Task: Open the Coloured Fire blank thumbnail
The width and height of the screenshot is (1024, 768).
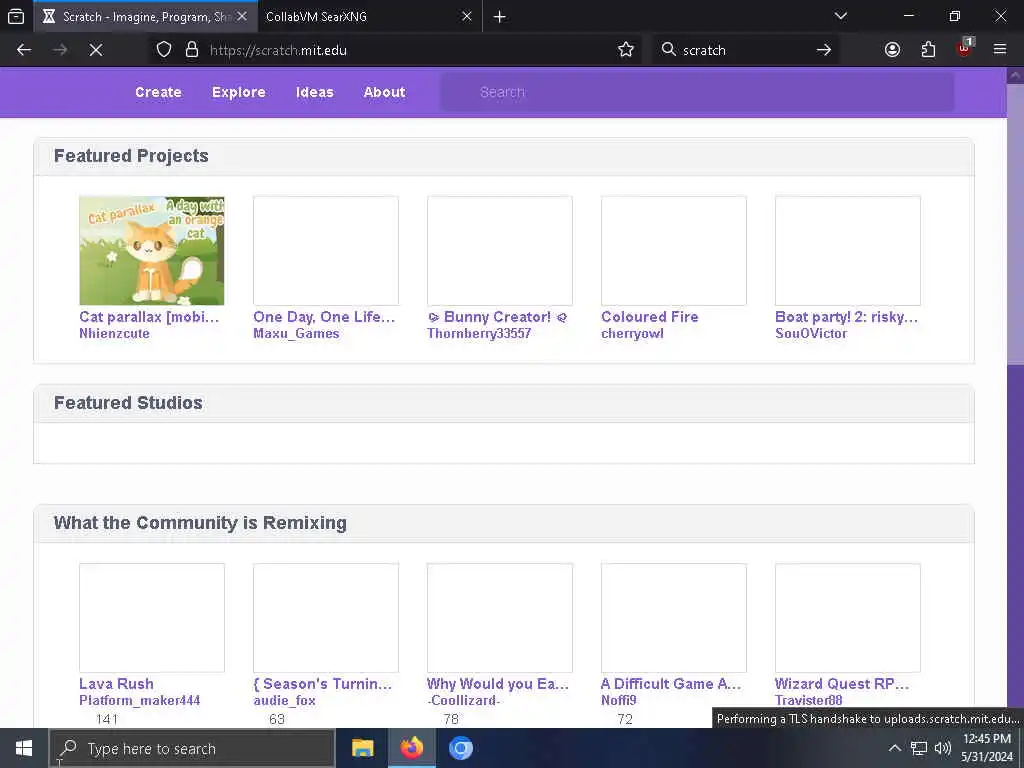Action: point(674,251)
